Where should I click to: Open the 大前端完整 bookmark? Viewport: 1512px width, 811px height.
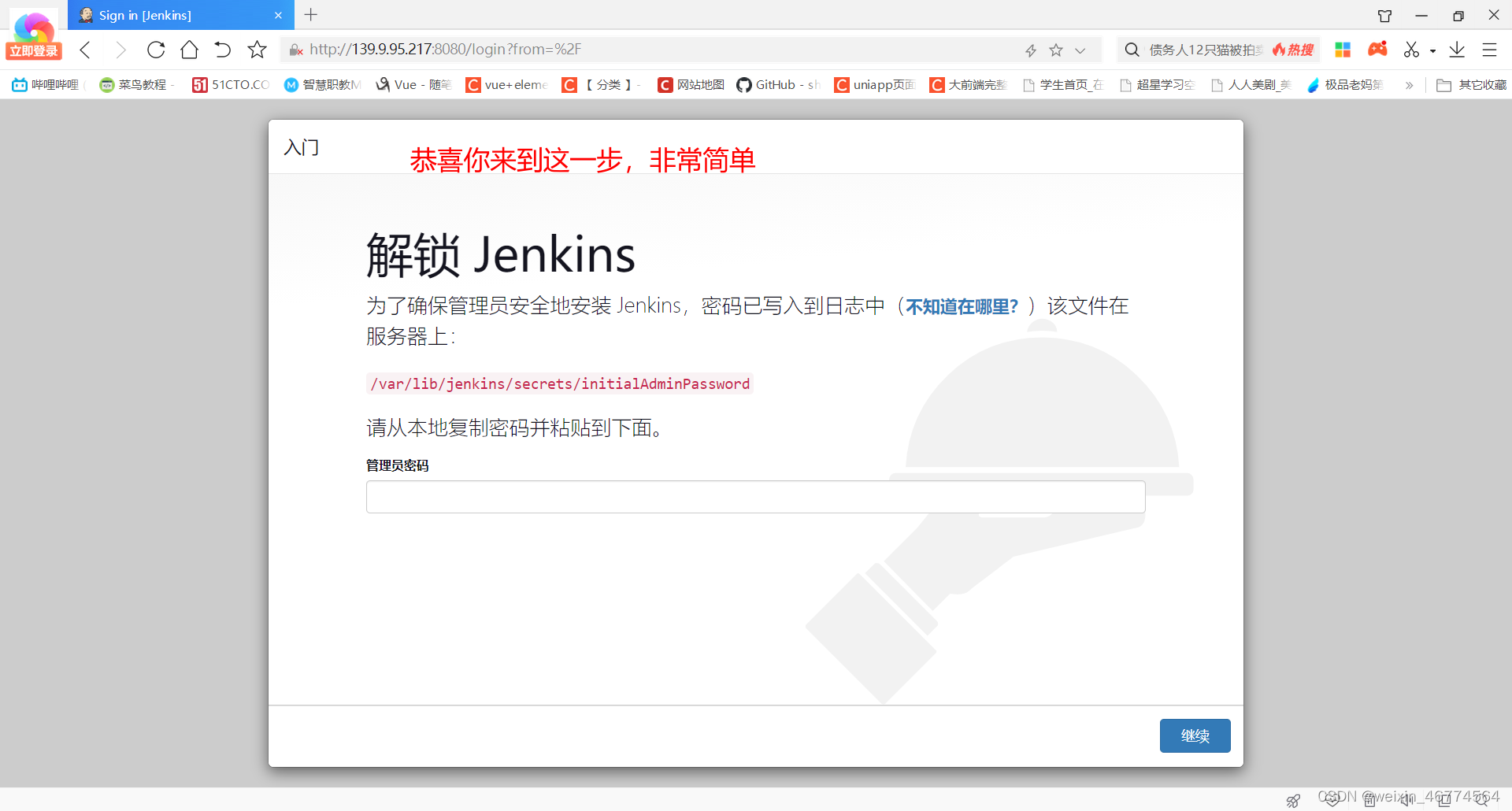click(968, 84)
